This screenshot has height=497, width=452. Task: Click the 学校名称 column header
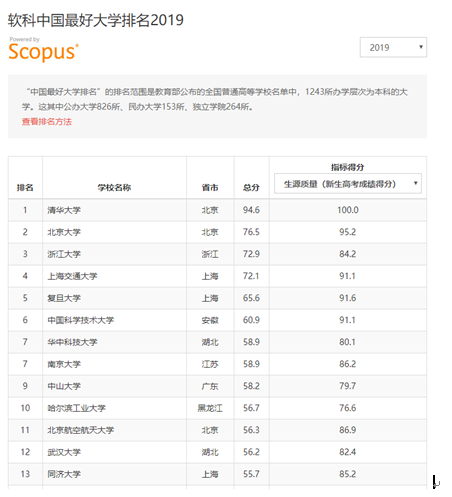point(114,188)
